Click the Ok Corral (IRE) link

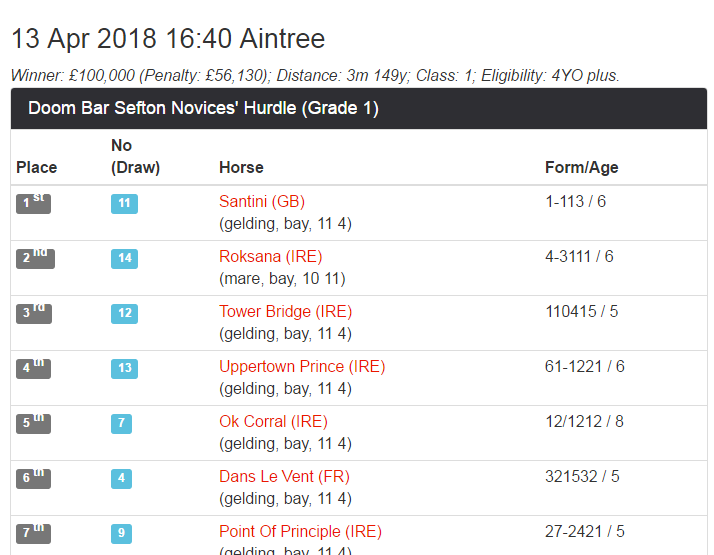click(x=273, y=422)
